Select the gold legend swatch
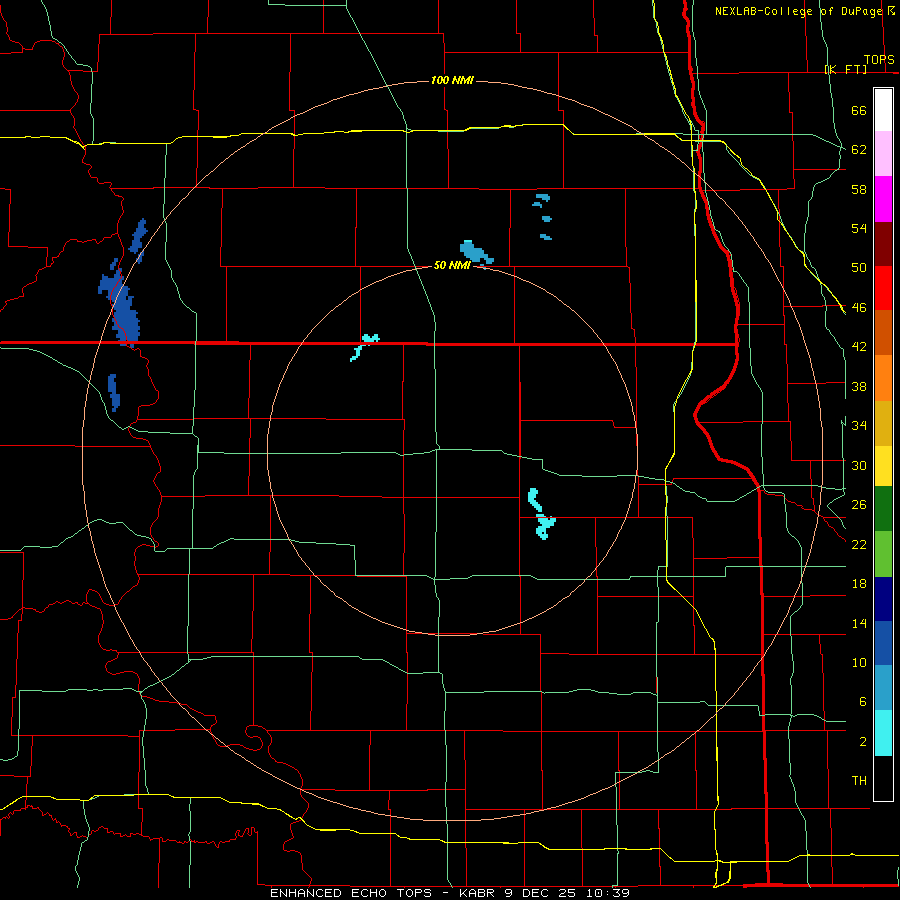The width and height of the screenshot is (900, 900). [883, 422]
